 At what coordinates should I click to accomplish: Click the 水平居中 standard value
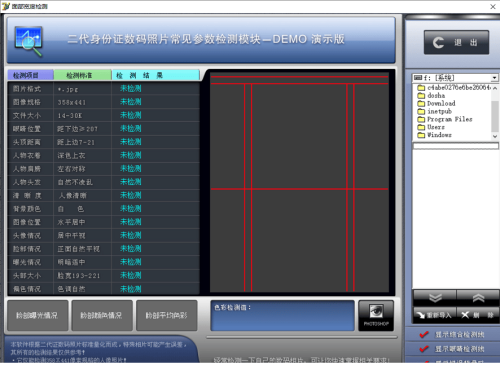coord(71,222)
